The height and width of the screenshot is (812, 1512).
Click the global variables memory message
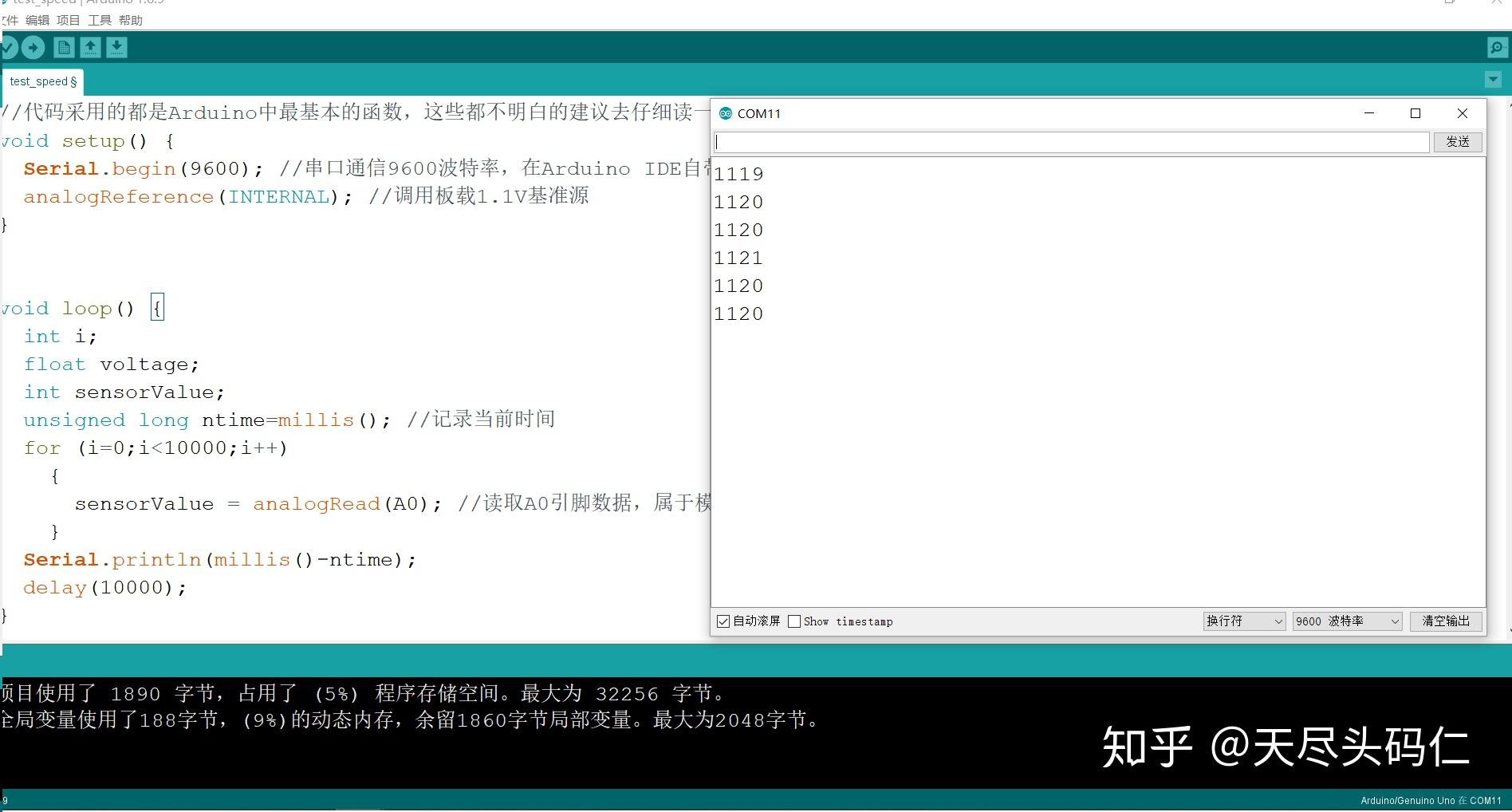[x=410, y=720]
